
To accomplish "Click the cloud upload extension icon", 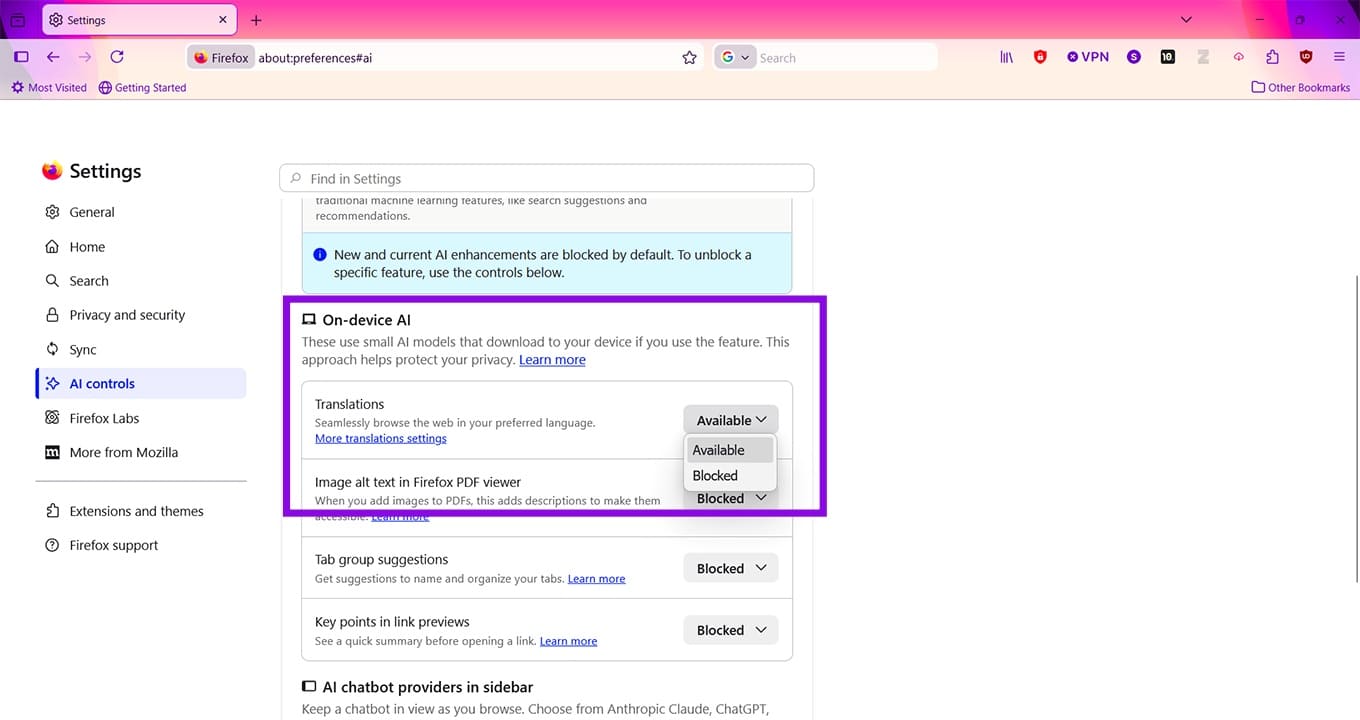I will (x=1238, y=57).
